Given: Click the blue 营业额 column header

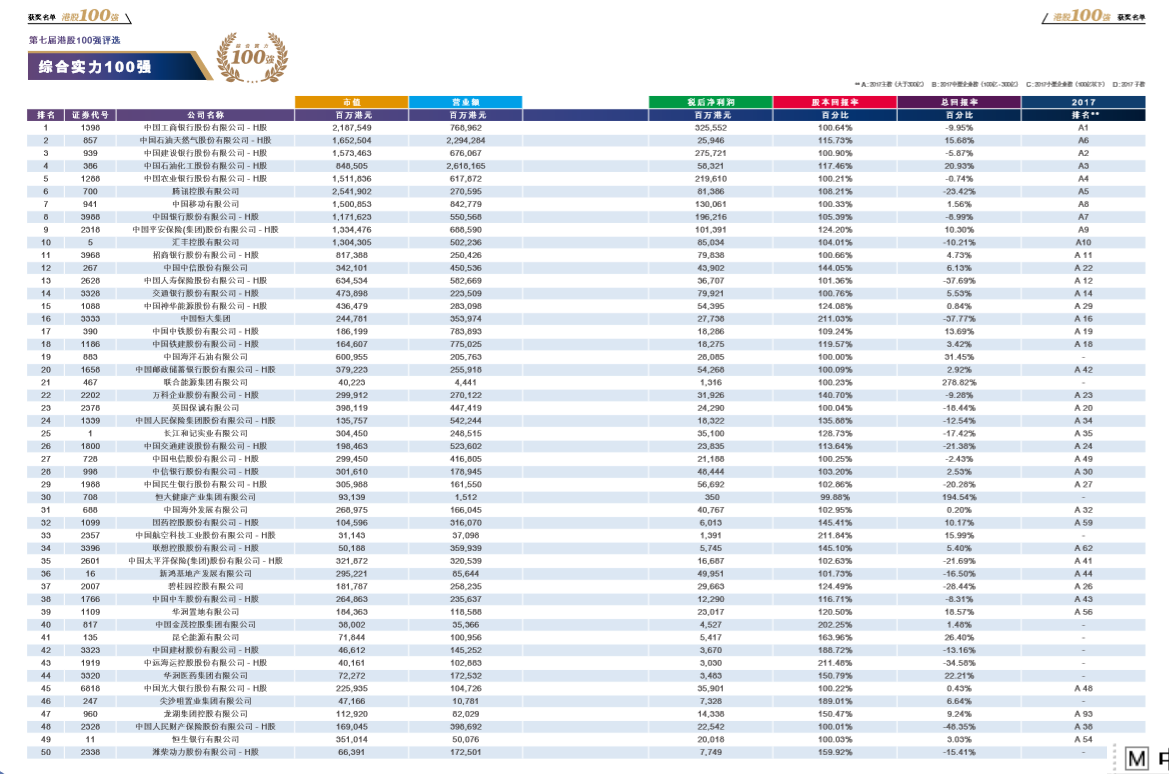Looking at the screenshot, I should point(466,102).
